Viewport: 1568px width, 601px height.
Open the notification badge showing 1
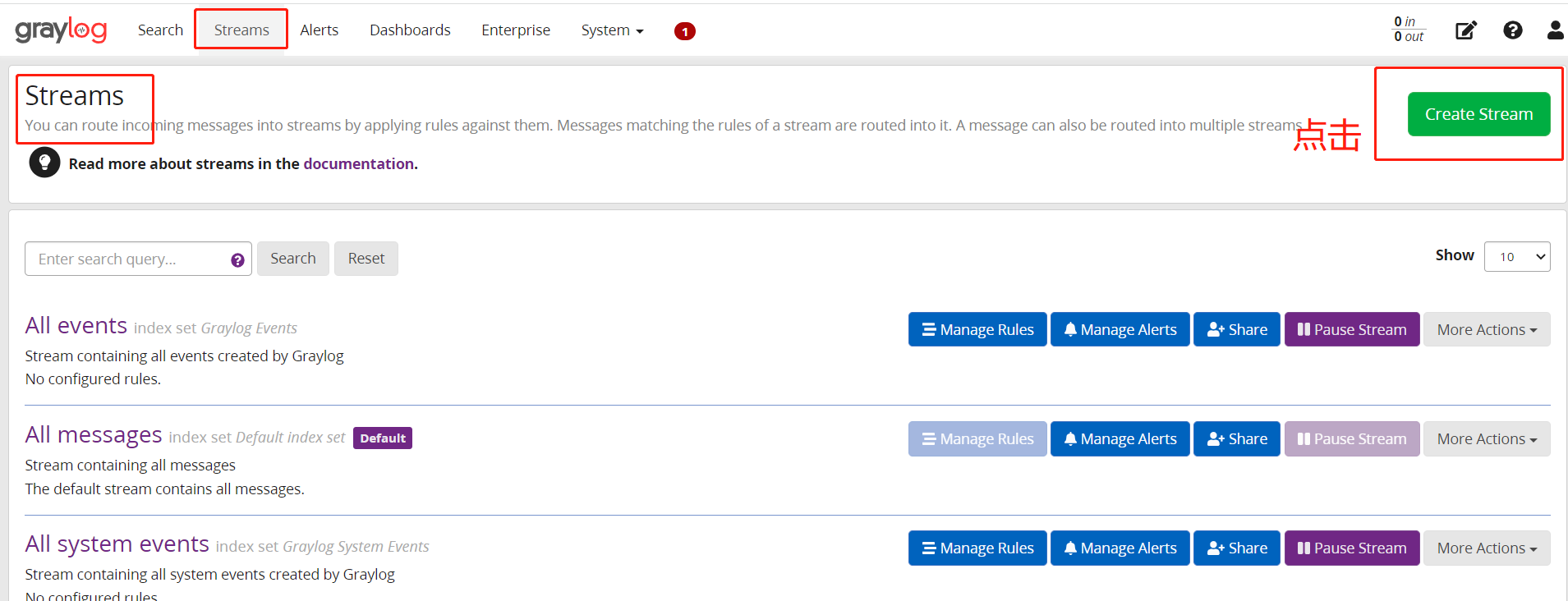point(684,31)
